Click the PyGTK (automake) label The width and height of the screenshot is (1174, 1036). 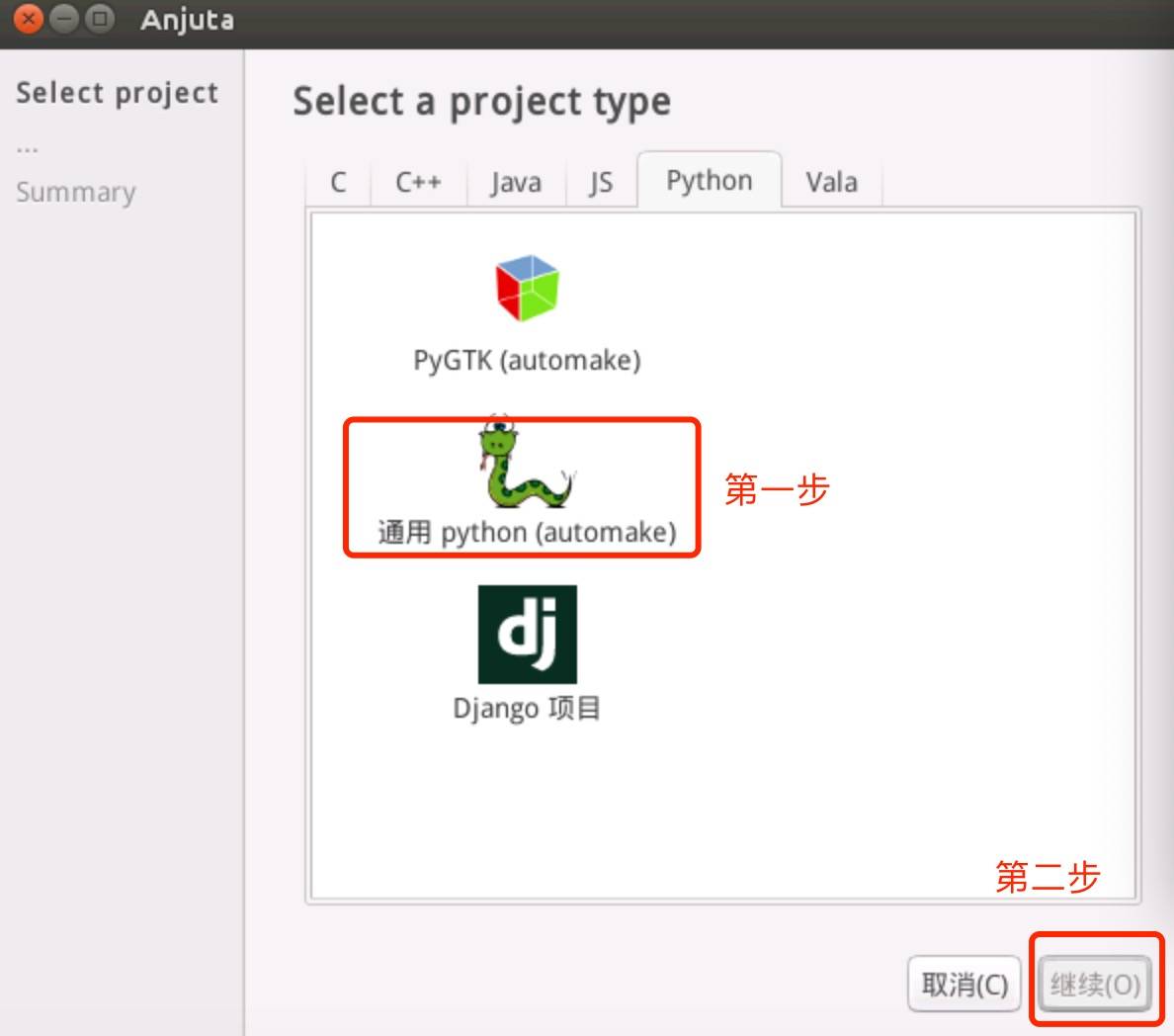pyautogui.click(x=527, y=360)
